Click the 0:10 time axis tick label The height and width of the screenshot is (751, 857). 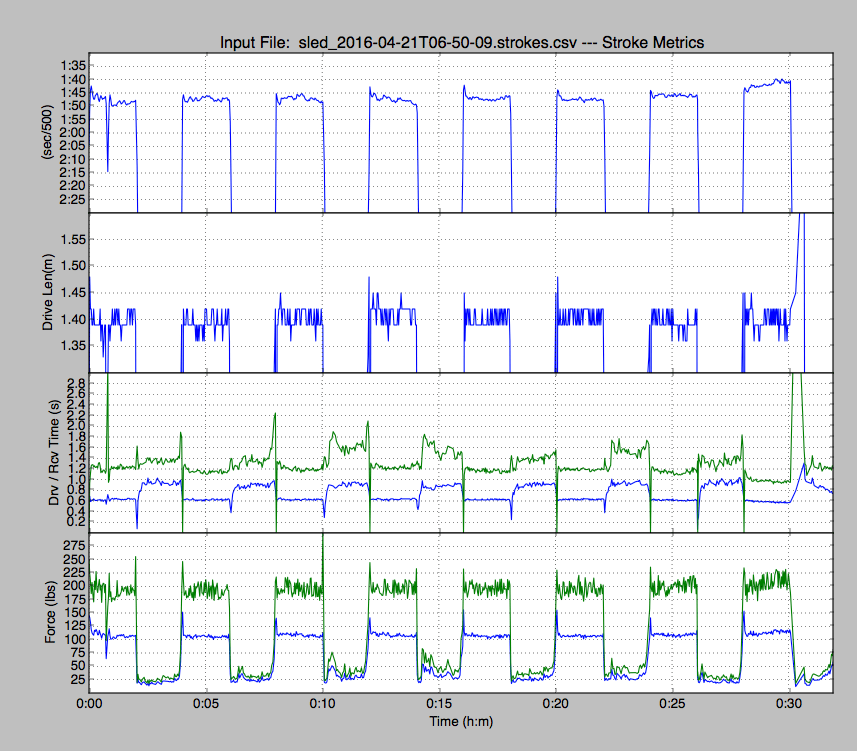click(x=323, y=703)
